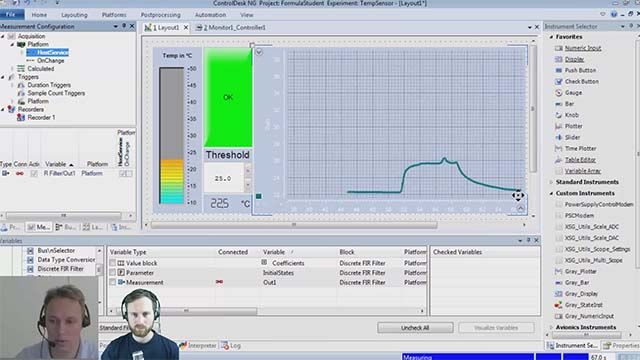Screen dimensions: 640x360
Task: Open the Home ribbon tab
Action: [39, 15]
